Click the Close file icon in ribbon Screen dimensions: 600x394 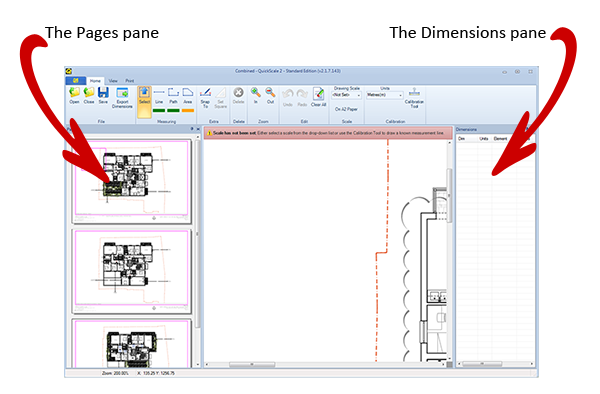pyautogui.click(x=89, y=95)
